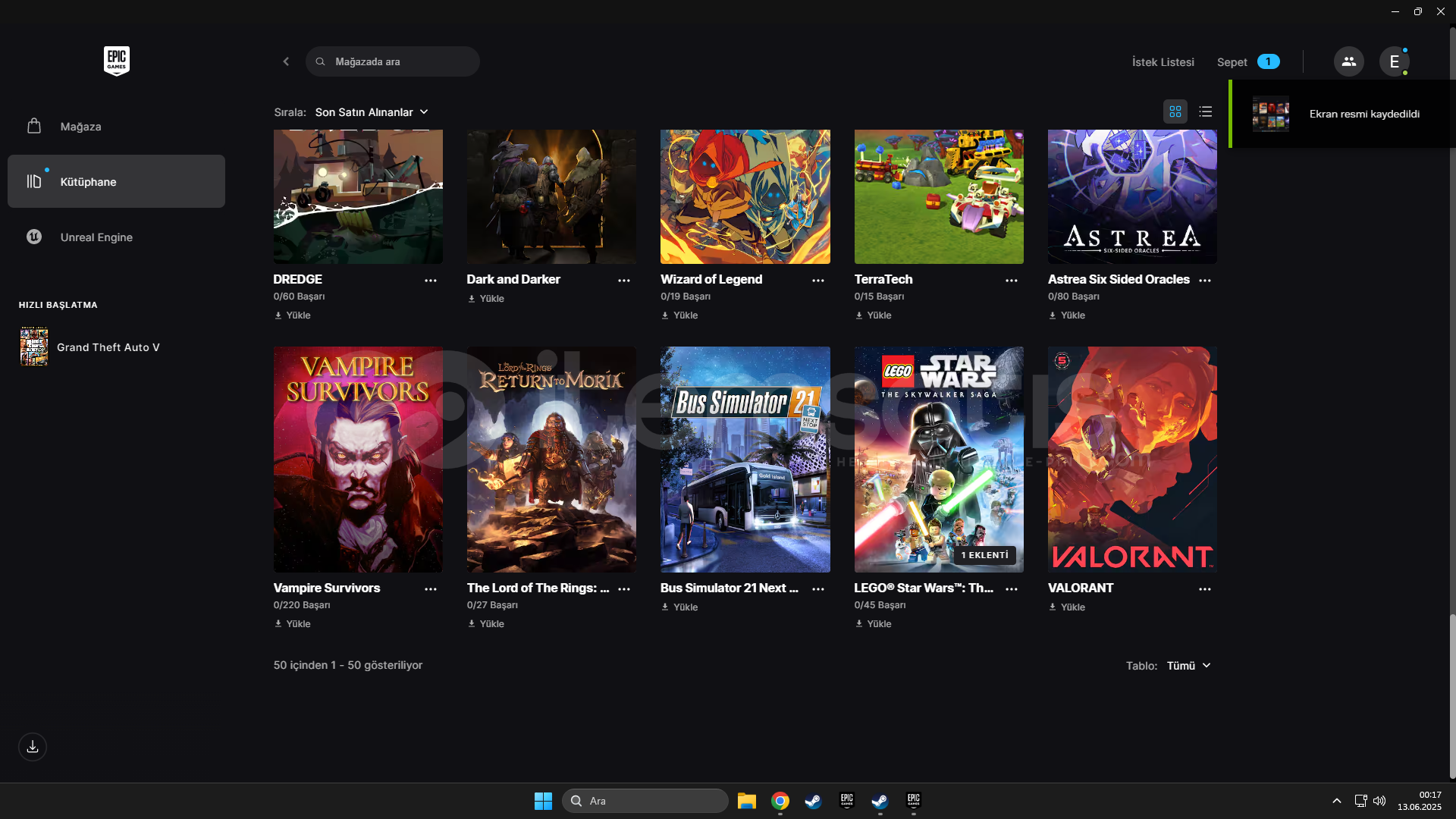Expand the Son Satın Alınanlar sort dropdown

[x=372, y=112]
